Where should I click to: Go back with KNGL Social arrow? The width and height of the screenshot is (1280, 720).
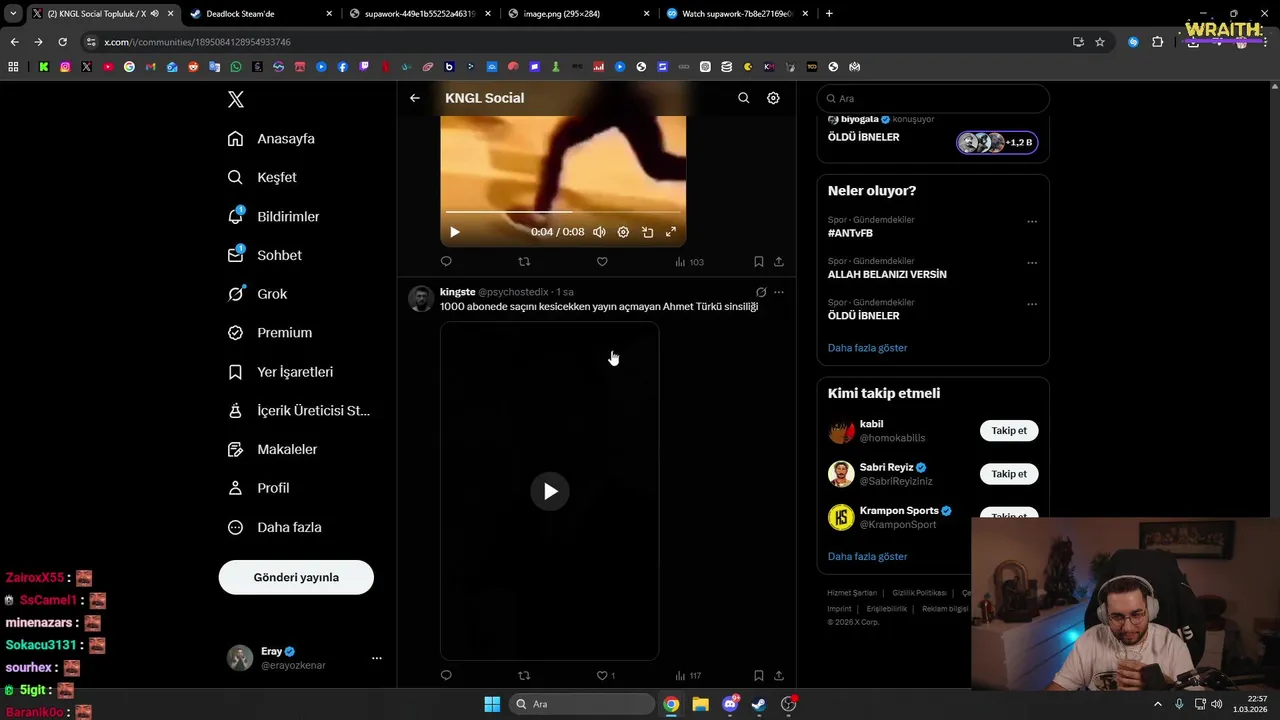(415, 98)
